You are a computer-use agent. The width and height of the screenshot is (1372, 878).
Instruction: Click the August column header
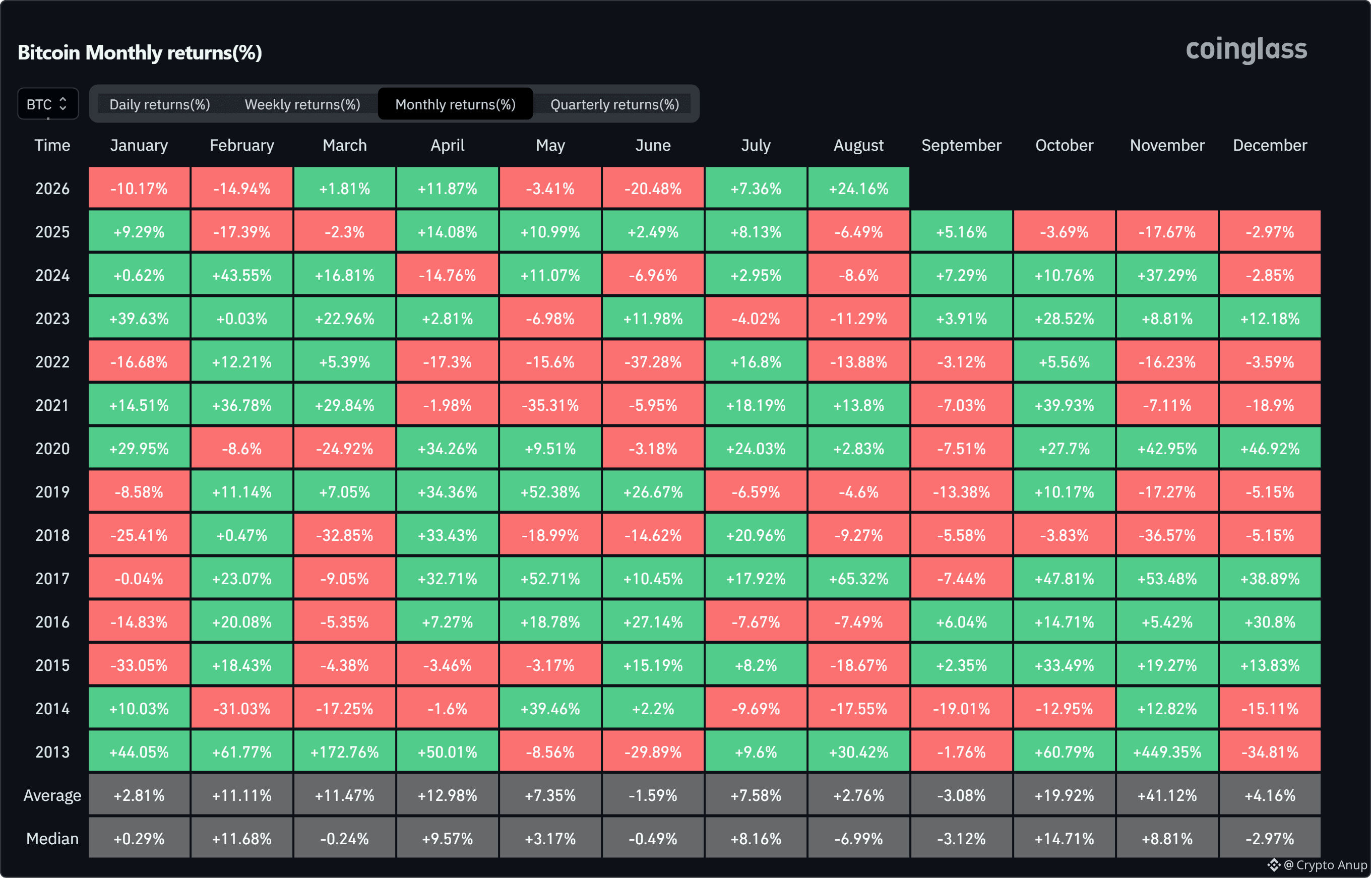click(859, 145)
